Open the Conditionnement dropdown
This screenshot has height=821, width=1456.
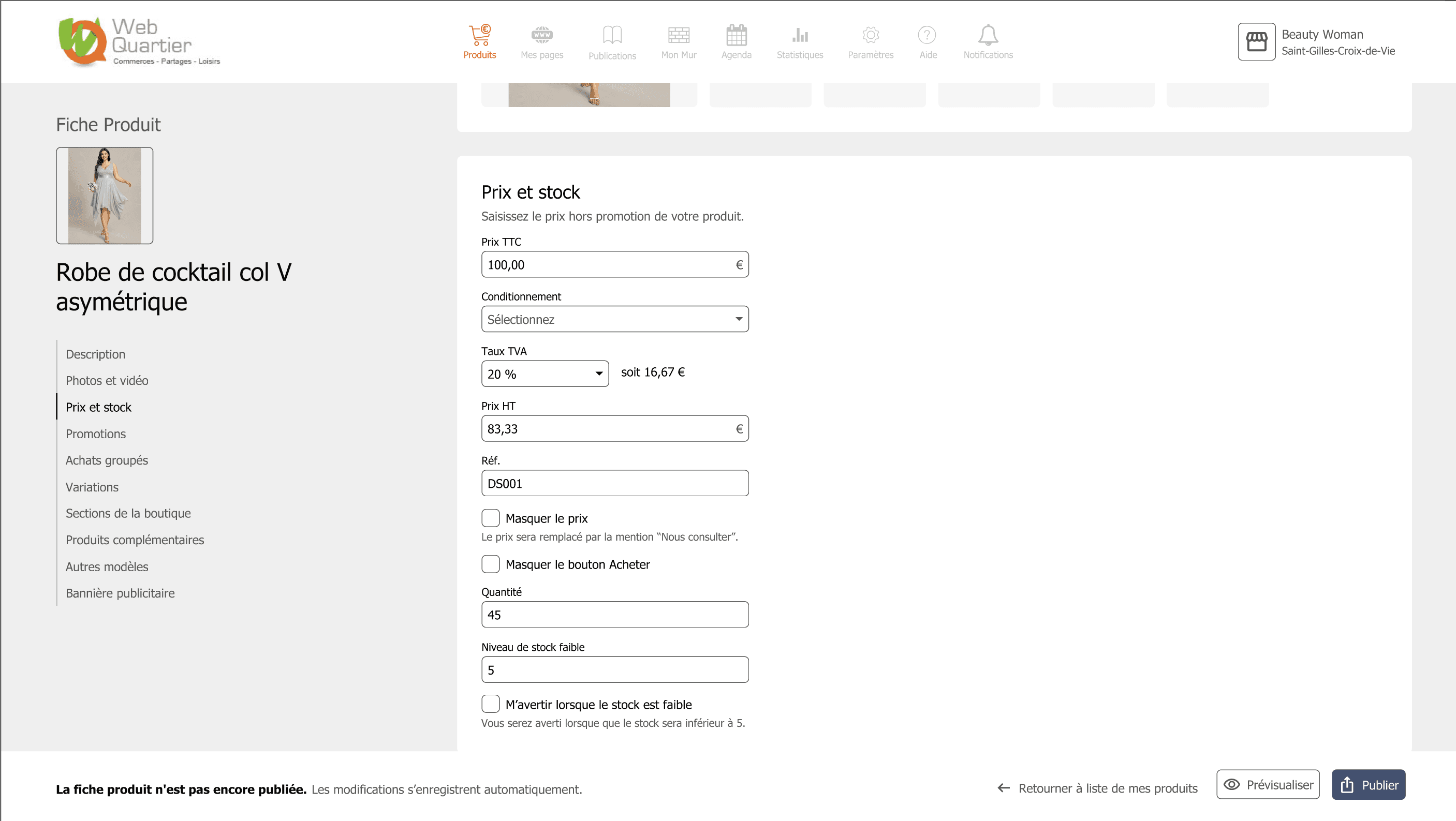tap(614, 319)
